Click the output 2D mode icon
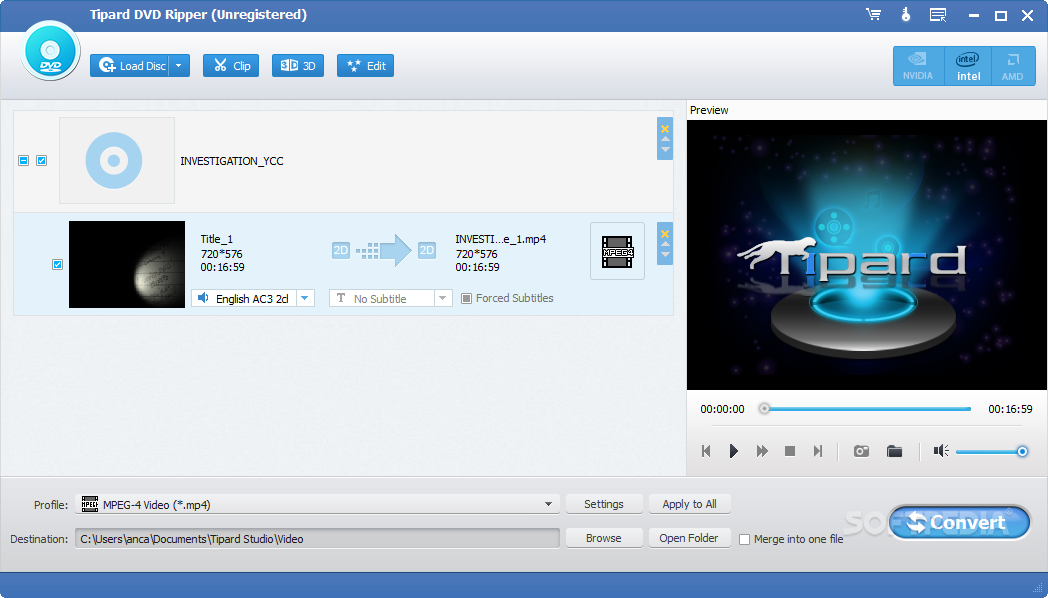1048x598 pixels. (426, 251)
